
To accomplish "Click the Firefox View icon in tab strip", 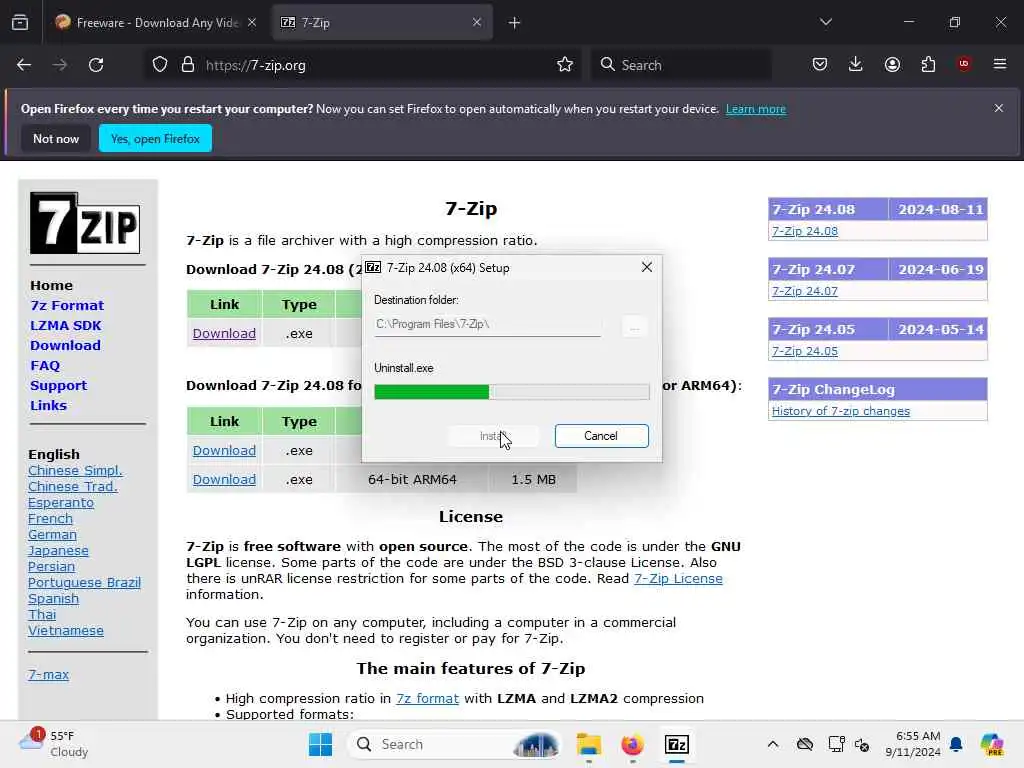I will pyautogui.click(x=20, y=23).
